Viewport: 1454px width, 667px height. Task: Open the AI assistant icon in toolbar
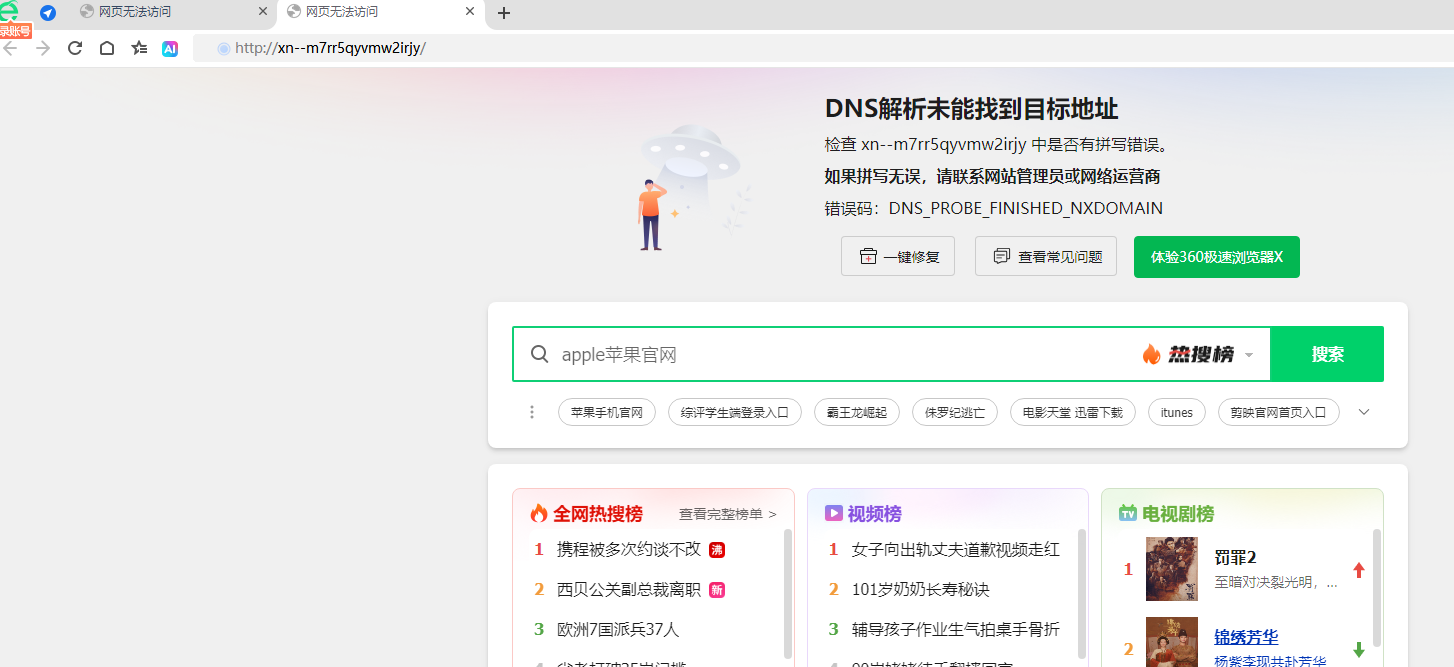pyautogui.click(x=170, y=48)
